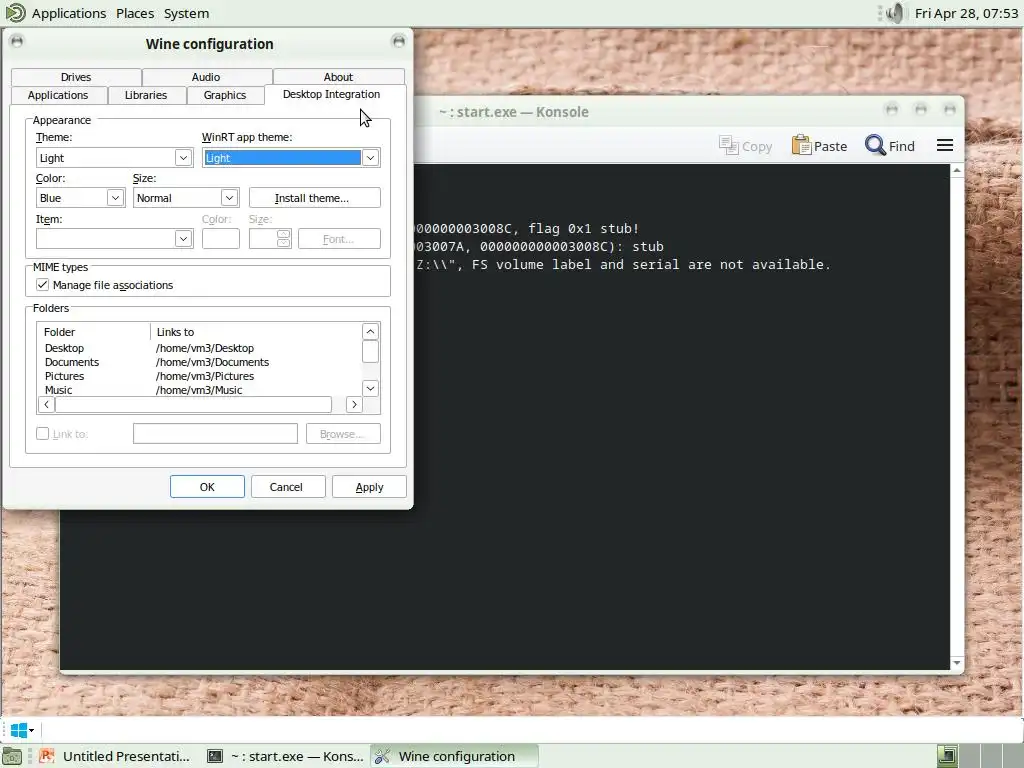Click the Wine Windows start logo icon
The image size is (1024, 768).
[x=19, y=730]
